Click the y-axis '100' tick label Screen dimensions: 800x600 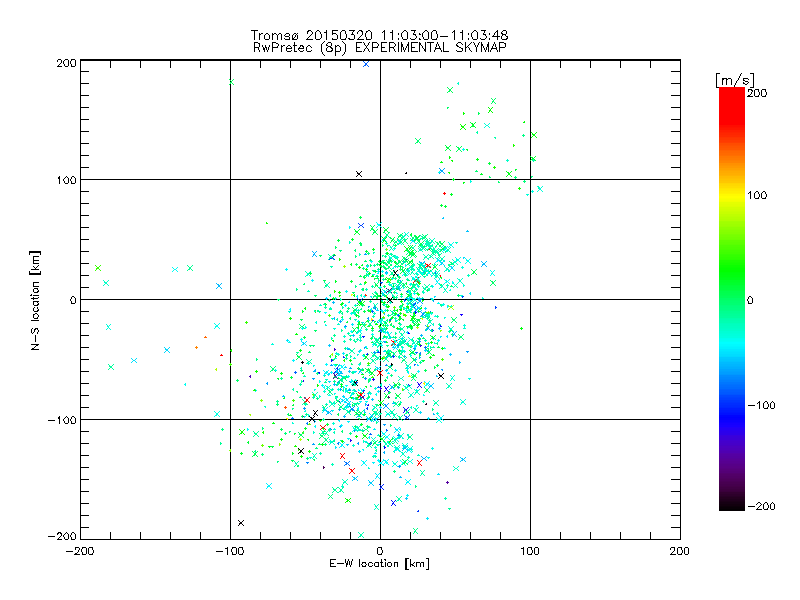(x=67, y=180)
